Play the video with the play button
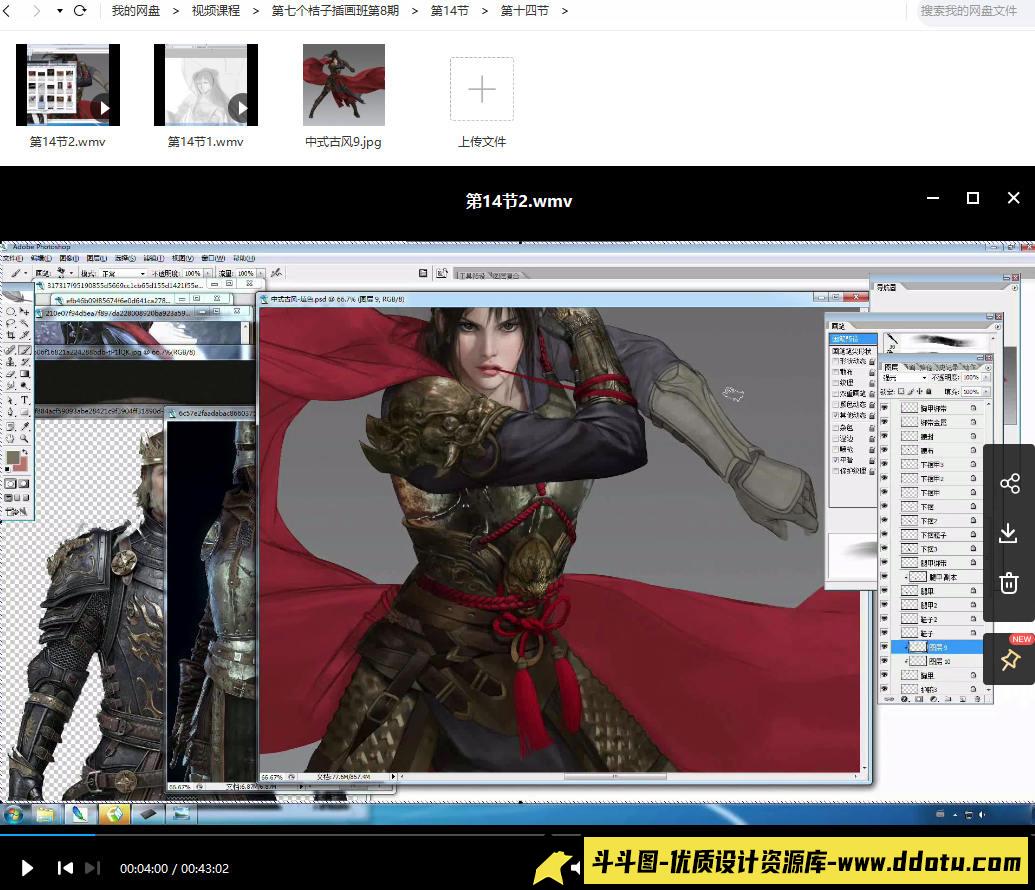Viewport: 1035px width, 890px height. tap(27, 868)
